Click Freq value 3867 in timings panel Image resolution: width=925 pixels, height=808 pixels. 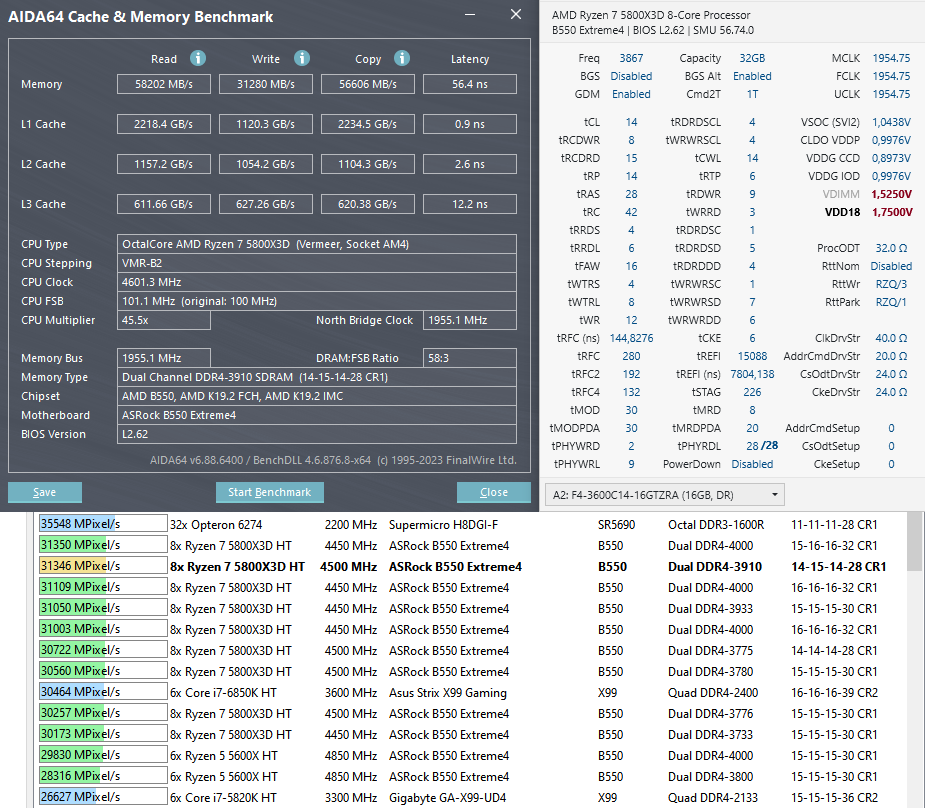[631, 58]
